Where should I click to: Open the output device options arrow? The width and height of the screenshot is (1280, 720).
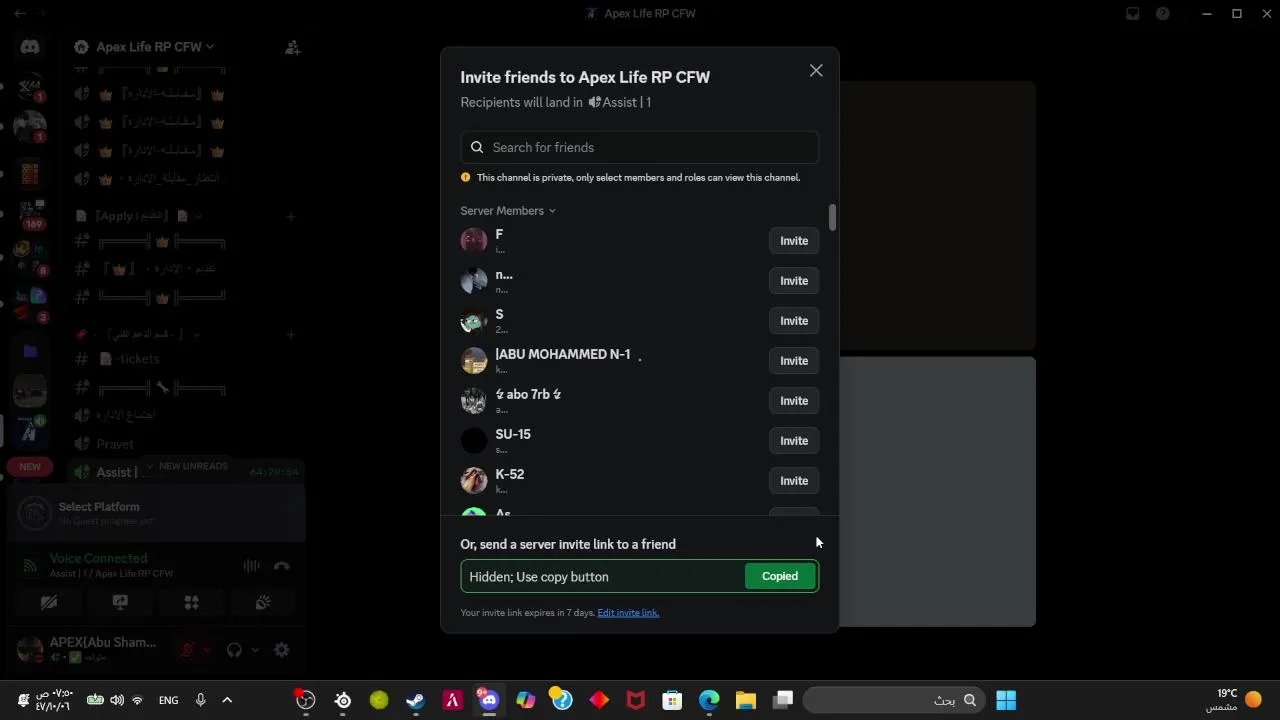(x=255, y=650)
